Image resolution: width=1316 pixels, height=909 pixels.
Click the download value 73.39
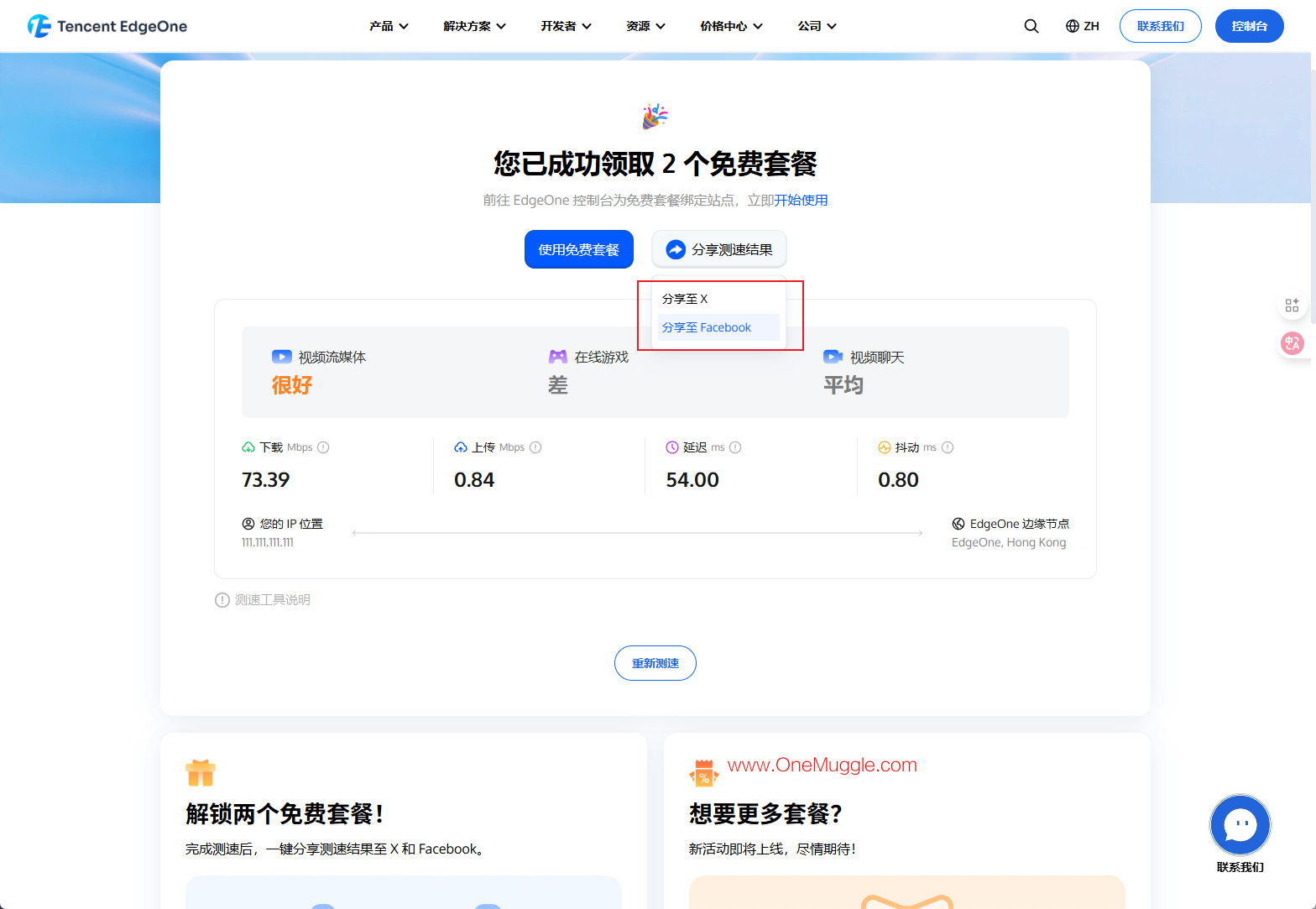click(265, 480)
